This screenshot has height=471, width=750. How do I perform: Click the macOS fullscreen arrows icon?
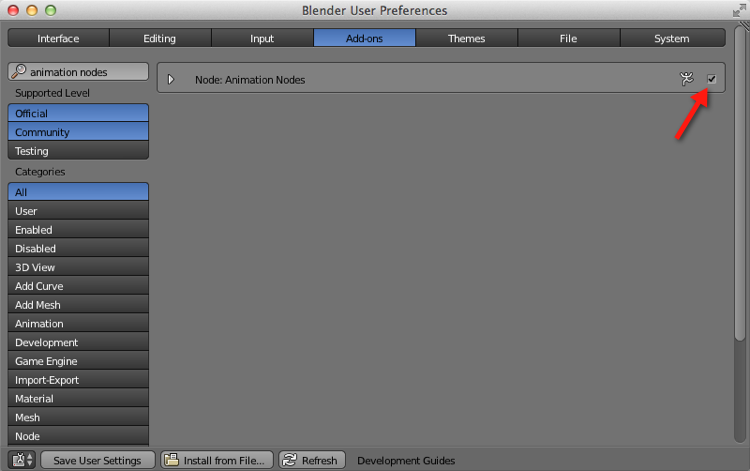[739, 11]
